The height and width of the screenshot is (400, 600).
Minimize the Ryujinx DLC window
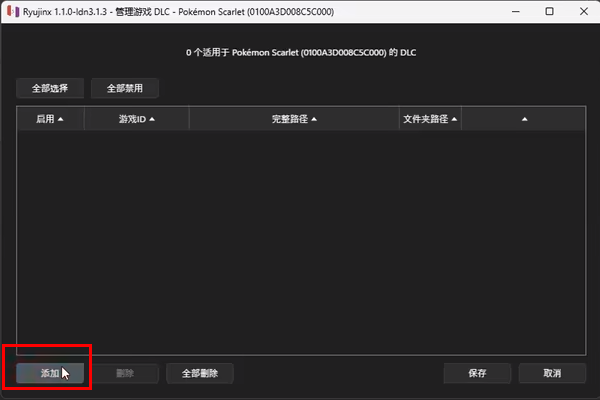tap(515, 11)
